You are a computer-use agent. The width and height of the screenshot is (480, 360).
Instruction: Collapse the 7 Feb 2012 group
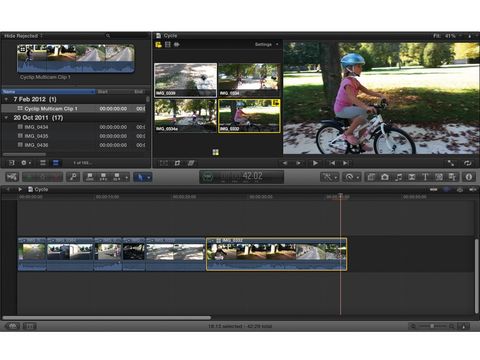[6, 99]
